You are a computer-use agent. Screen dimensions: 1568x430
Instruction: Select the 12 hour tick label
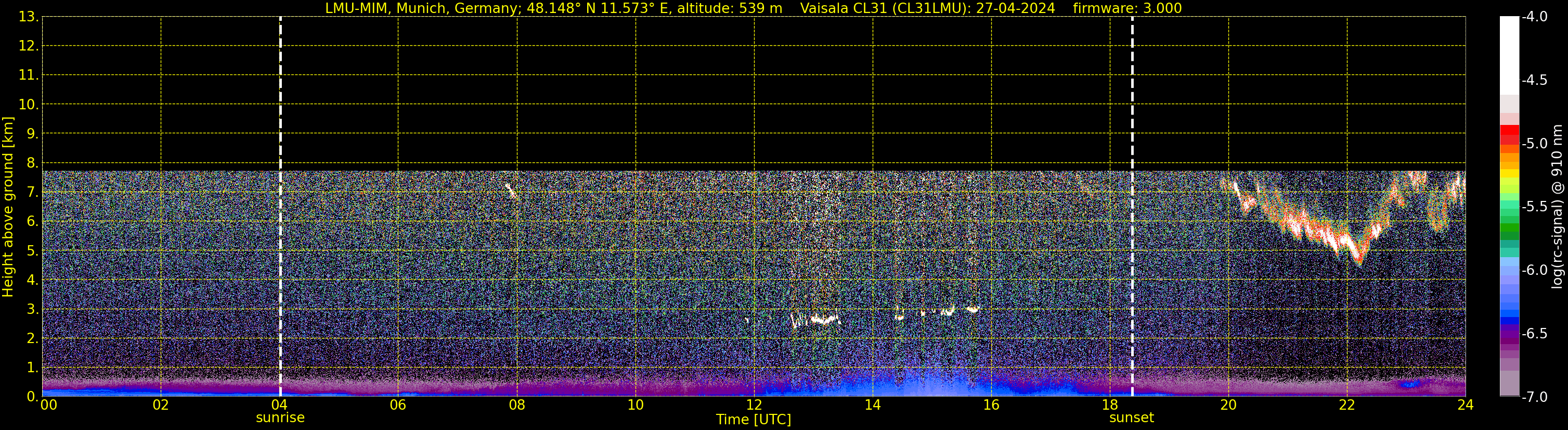coord(754,405)
